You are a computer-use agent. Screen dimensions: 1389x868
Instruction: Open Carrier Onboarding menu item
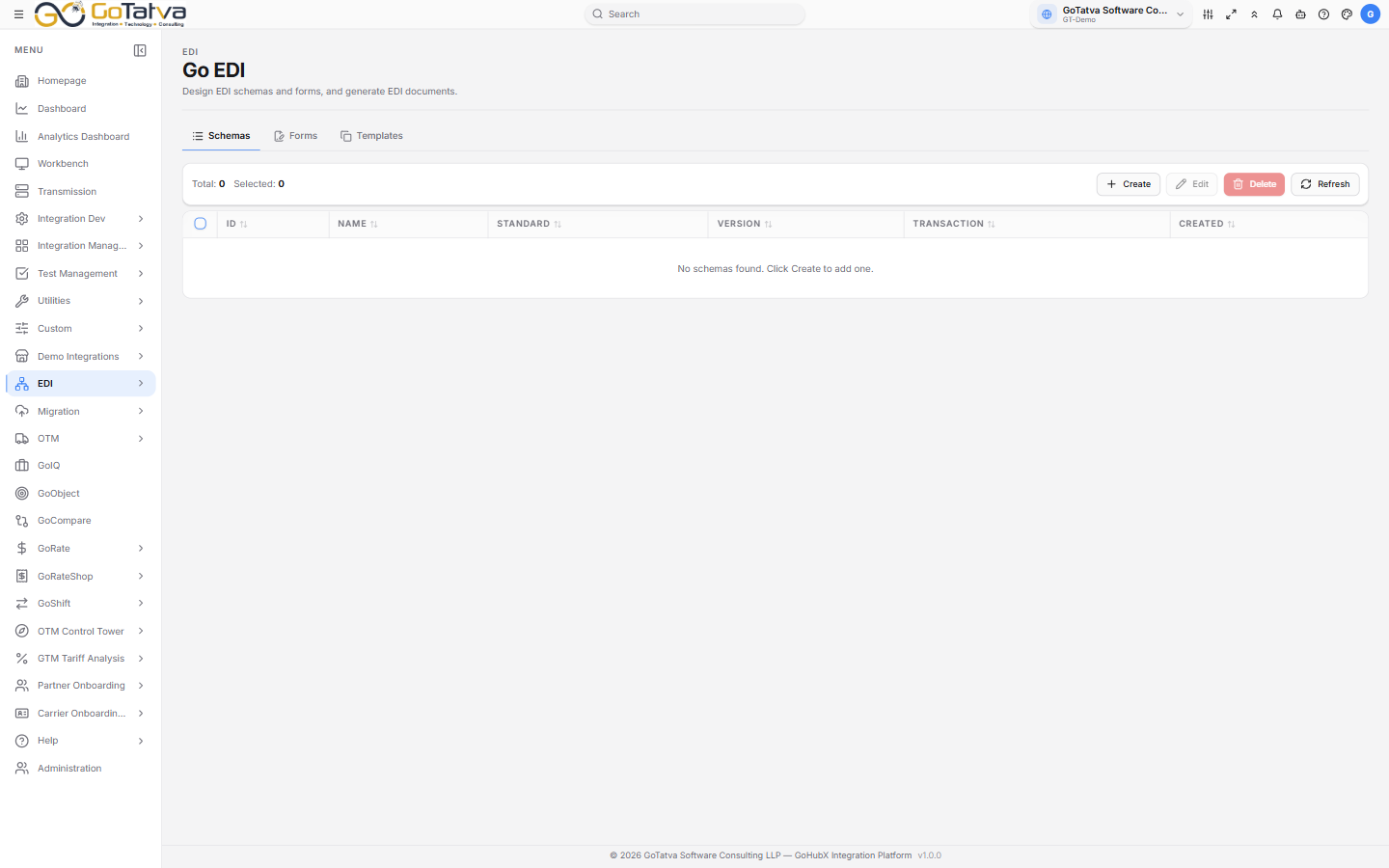81,714
